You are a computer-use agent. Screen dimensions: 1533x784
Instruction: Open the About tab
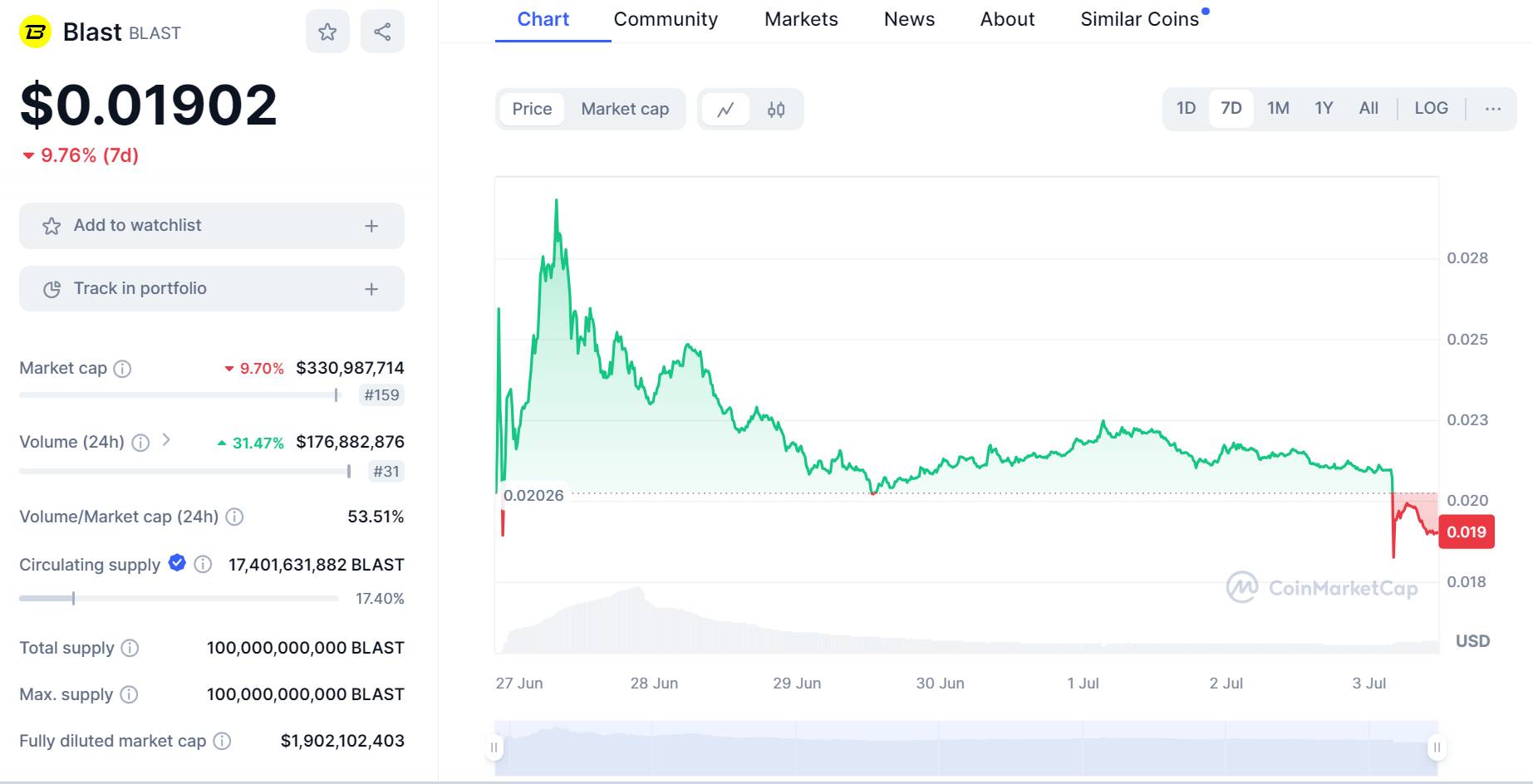(1007, 19)
